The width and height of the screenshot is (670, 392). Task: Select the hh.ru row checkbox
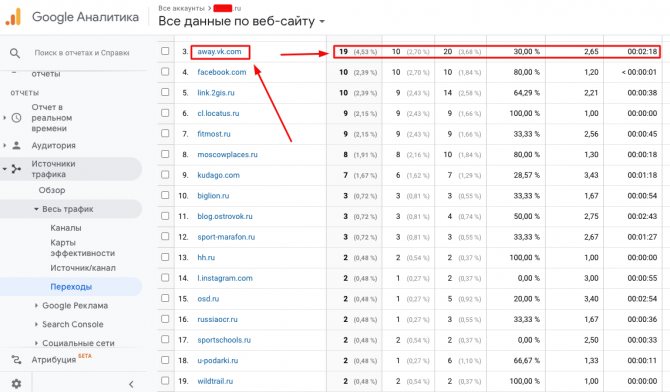point(165,257)
